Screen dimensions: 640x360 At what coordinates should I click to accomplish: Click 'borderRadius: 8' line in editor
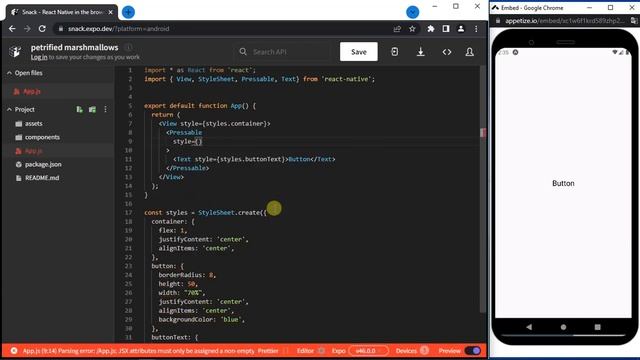(x=187, y=275)
